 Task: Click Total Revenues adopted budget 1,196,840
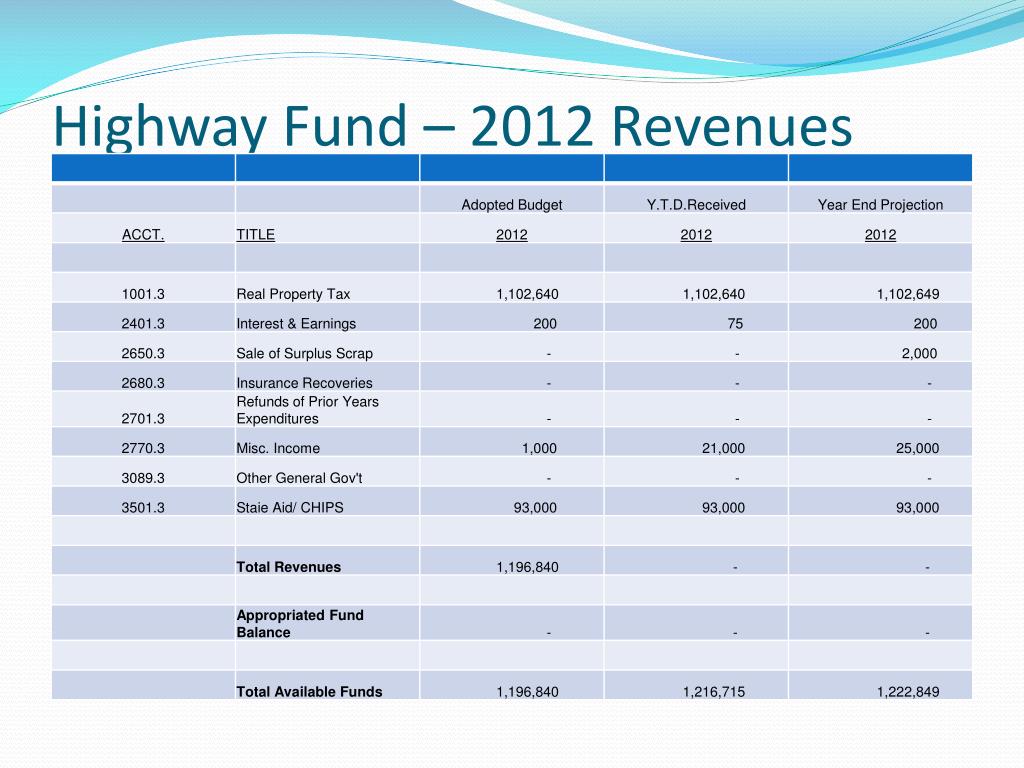click(527, 567)
